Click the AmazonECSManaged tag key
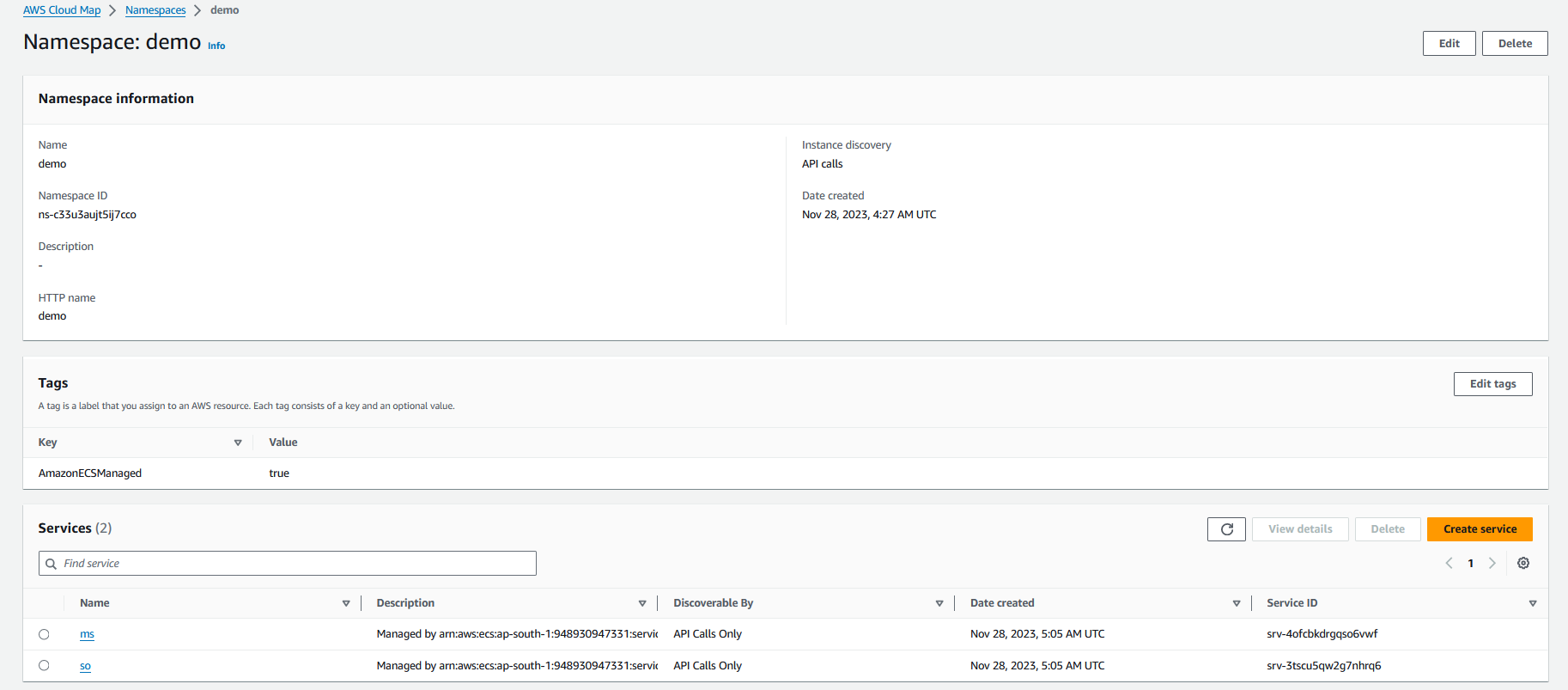The height and width of the screenshot is (690, 1568). point(90,473)
